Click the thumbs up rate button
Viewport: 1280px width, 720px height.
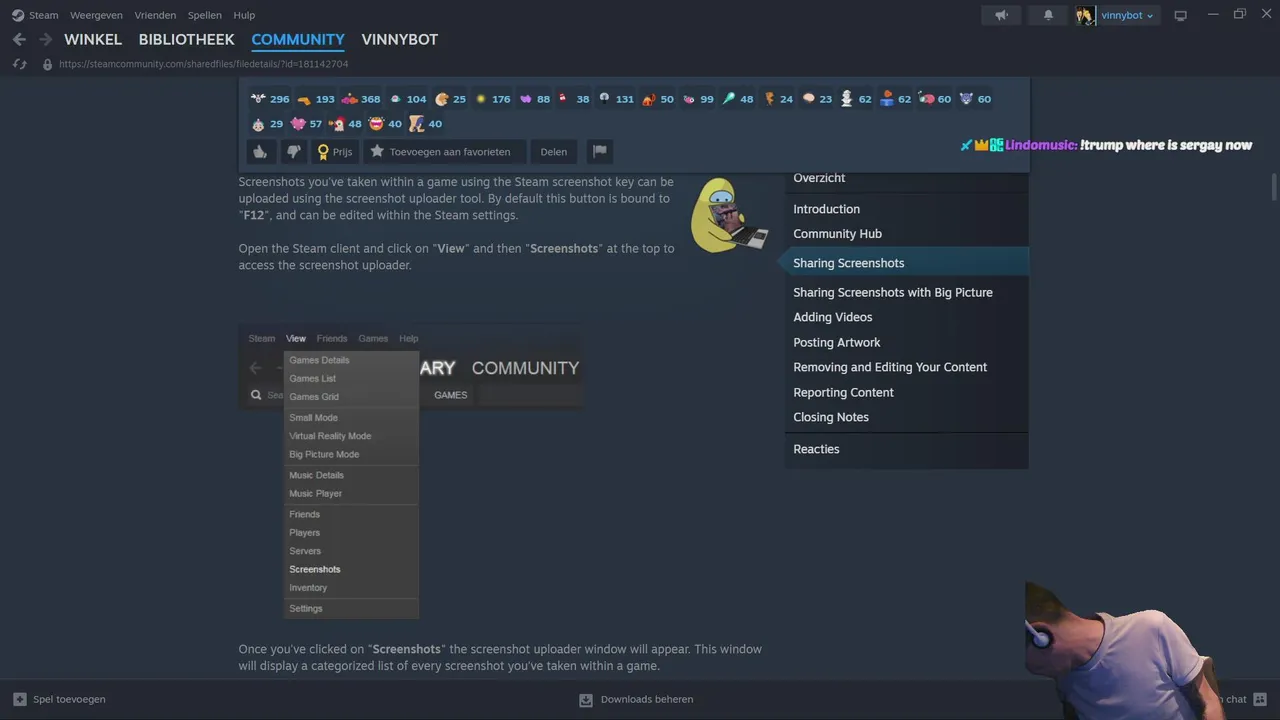tap(260, 152)
